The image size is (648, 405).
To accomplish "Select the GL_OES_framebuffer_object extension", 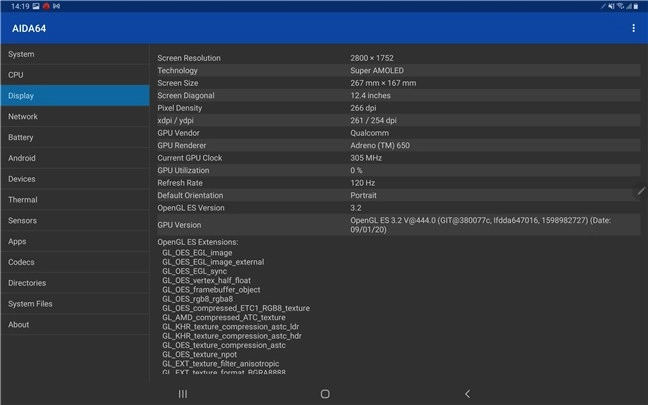I will [x=211, y=290].
